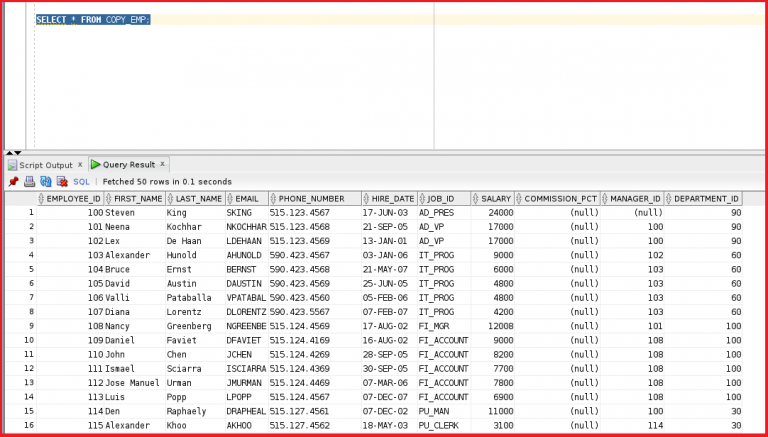Close the Script Output tab

tap(80, 165)
